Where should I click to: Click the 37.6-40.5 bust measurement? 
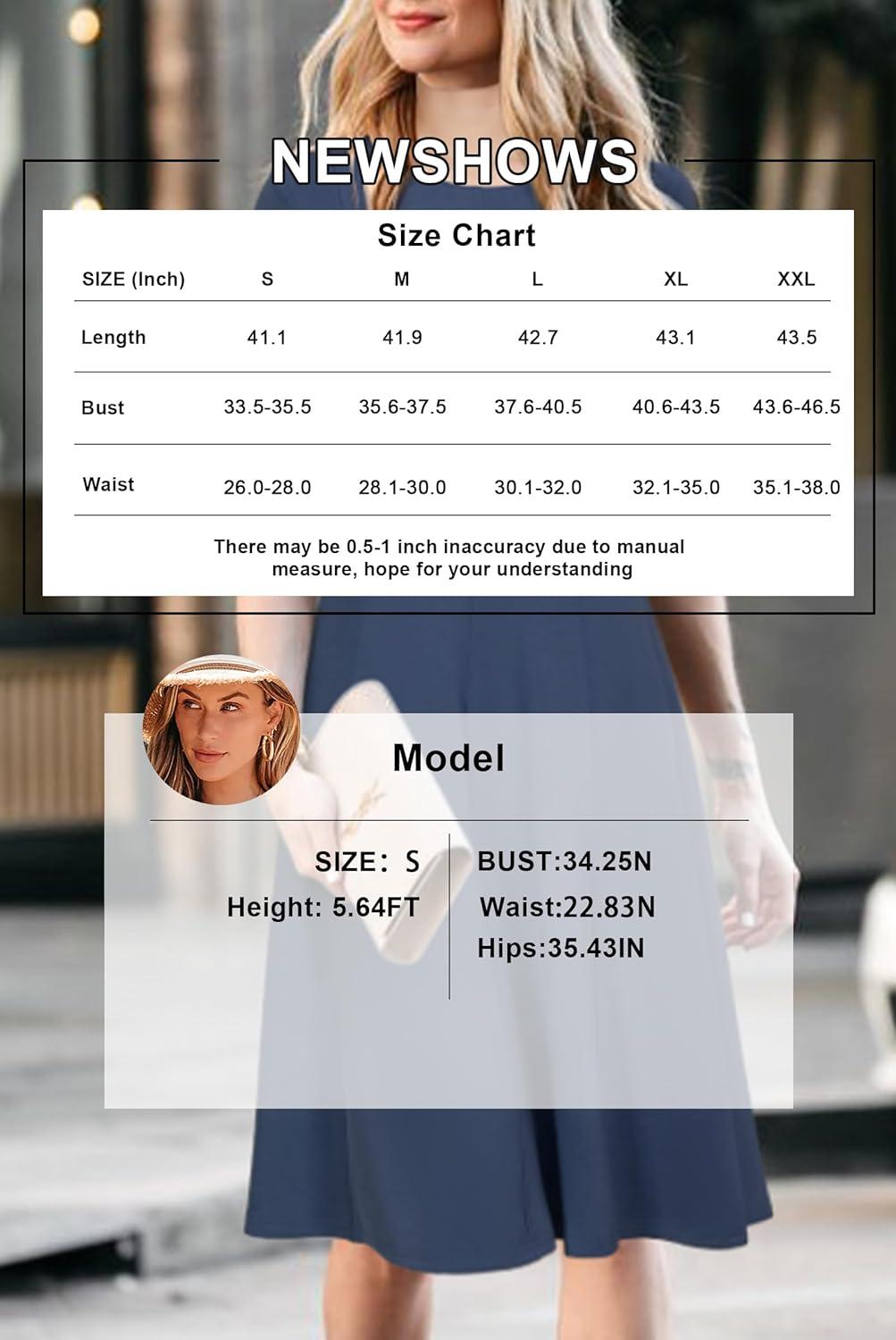[x=538, y=407]
